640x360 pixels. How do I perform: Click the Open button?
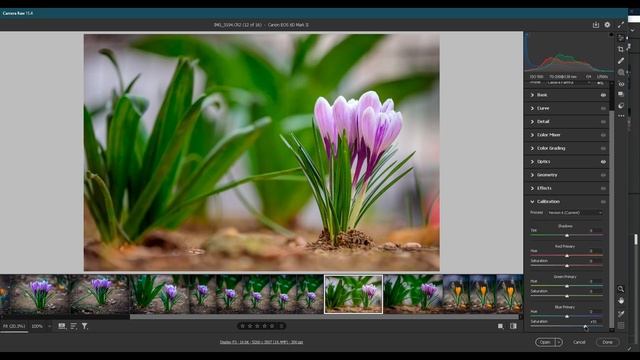coord(545,342)
